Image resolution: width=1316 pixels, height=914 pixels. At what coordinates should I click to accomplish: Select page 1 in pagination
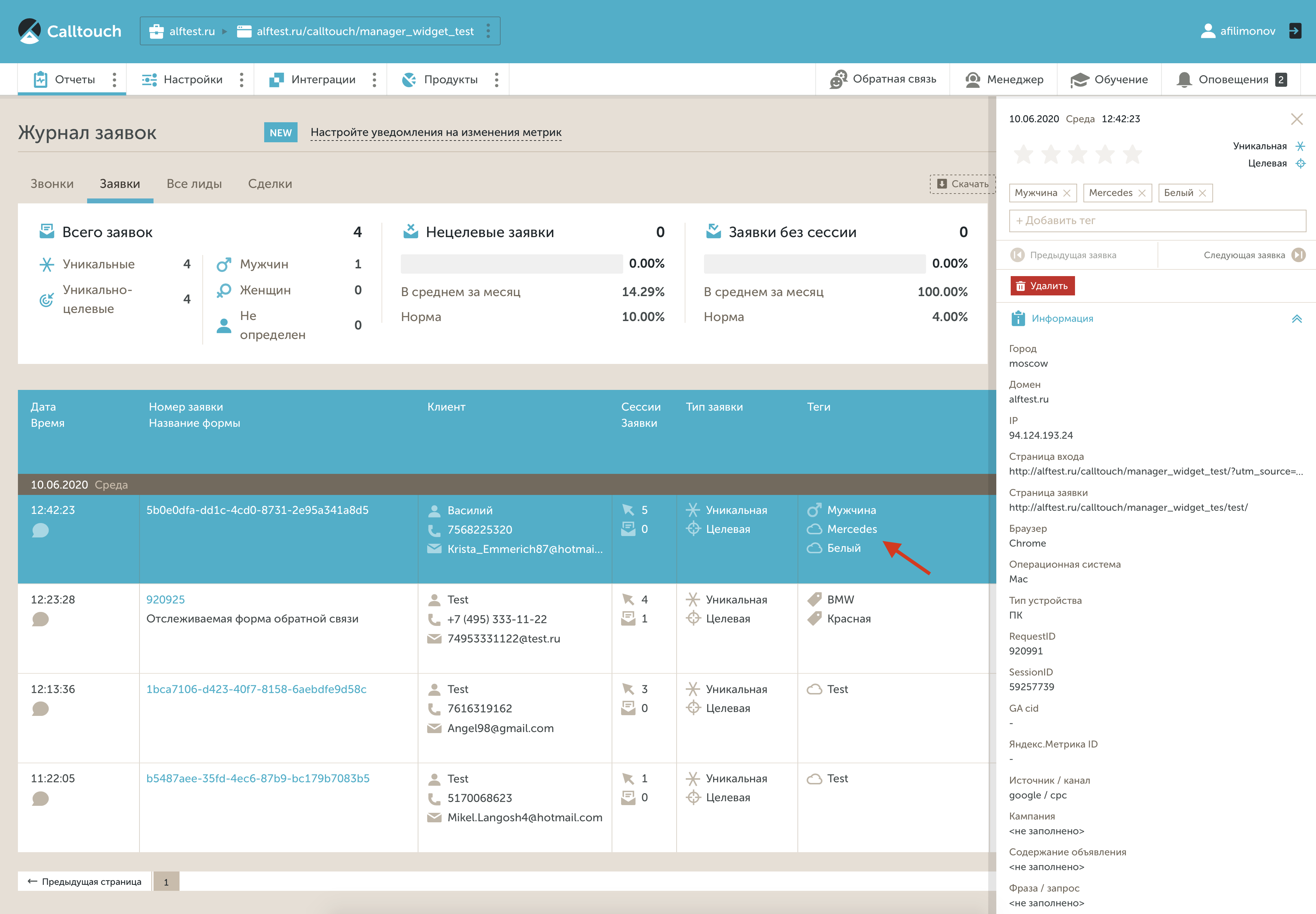(x=166, y=882)
